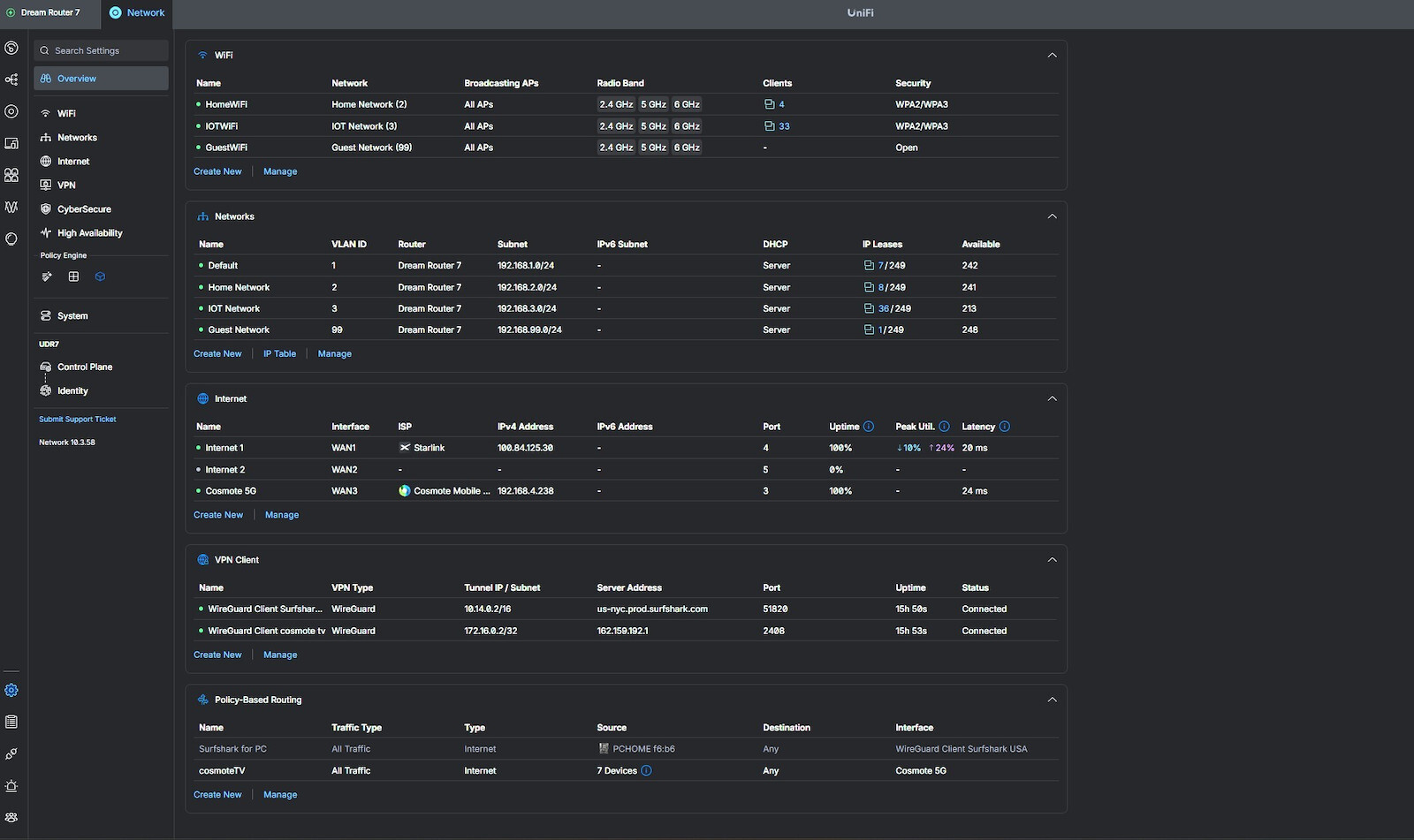Open Client Devices icon in left rail
Viewport: 1414px width, 840px height.
pos(11,143)
